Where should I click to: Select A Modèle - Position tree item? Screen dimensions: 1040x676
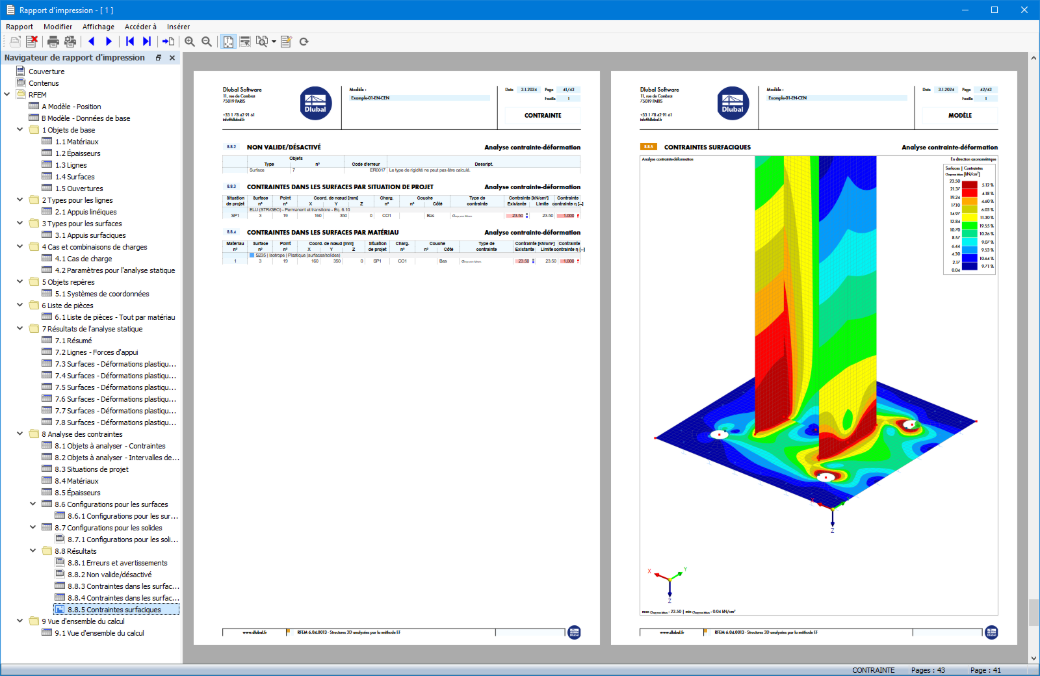pos(72,106)
